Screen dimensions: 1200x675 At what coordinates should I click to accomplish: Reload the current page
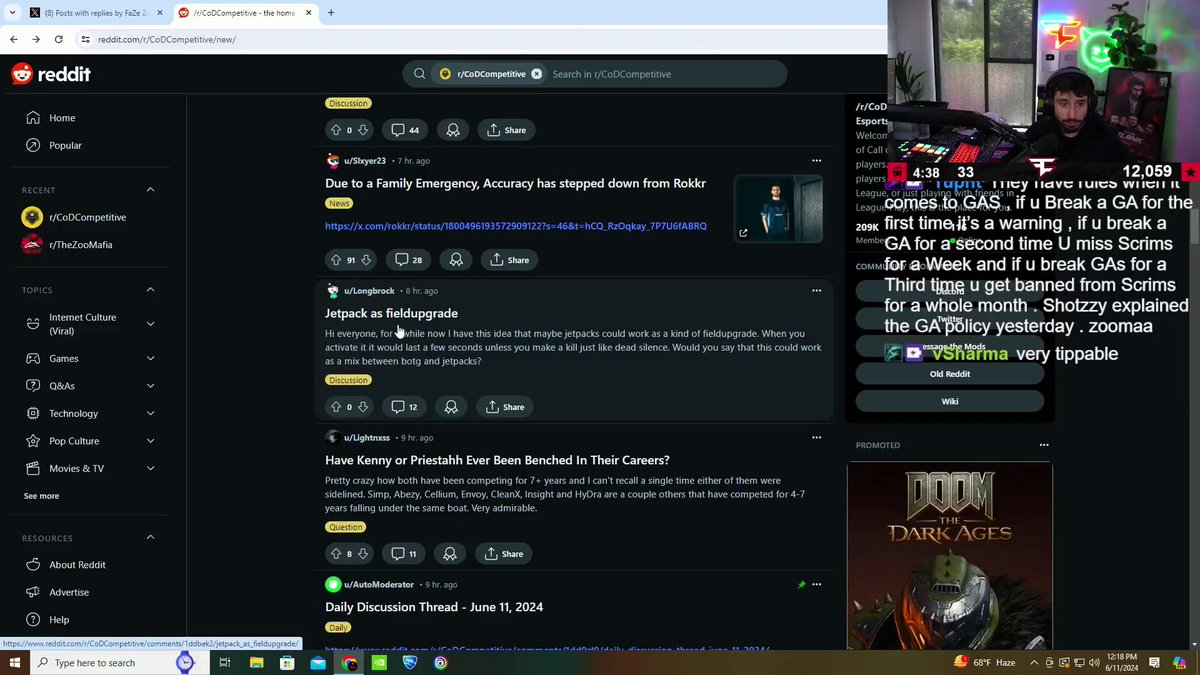click(59, 39)
